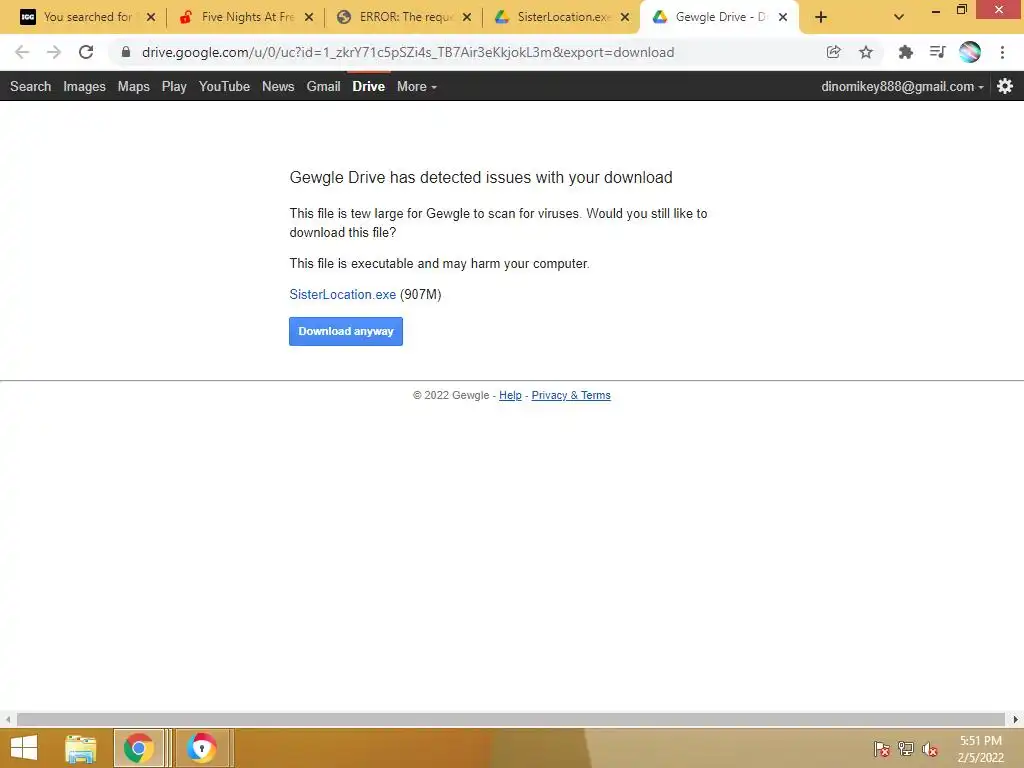
Task: Switch to the SisterLocation.exe tab
Action: click(564, 17)
